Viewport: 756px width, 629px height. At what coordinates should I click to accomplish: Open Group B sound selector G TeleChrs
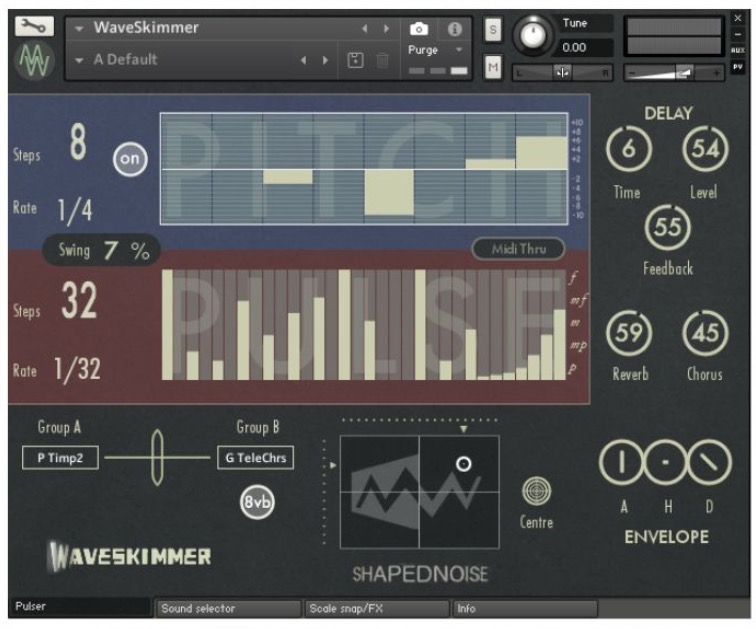pyautogui.click(x=256, y=457)
